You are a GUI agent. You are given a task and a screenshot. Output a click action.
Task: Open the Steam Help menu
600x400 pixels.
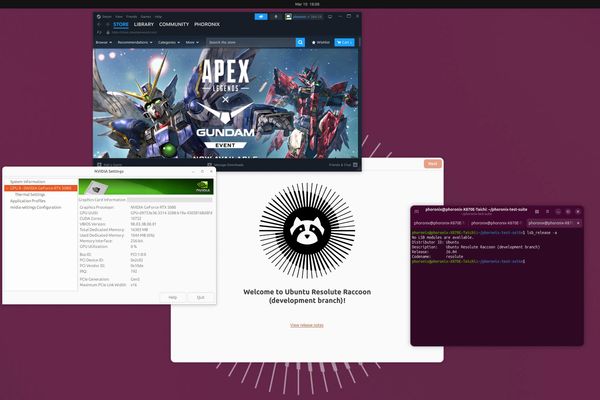[x=158, y=17]
